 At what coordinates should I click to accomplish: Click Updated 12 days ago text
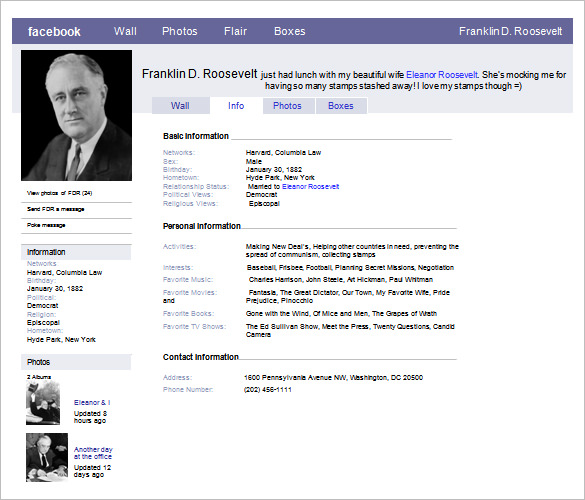coord(92,471)
